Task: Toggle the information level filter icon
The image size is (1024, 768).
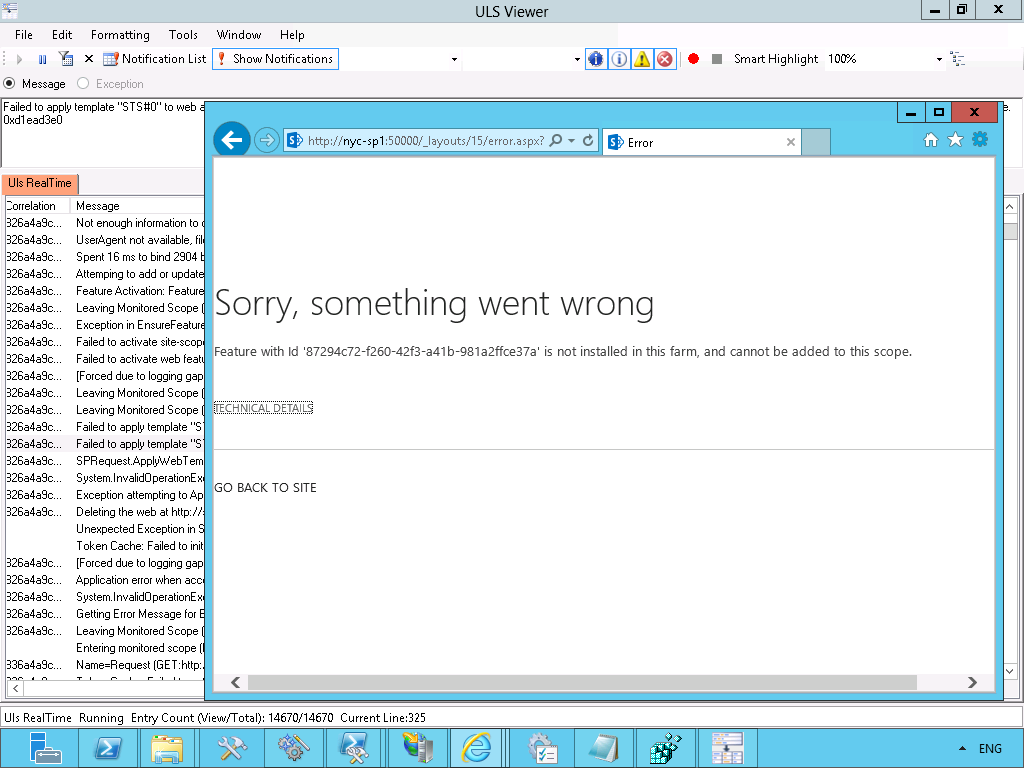Action: [619, 59]
